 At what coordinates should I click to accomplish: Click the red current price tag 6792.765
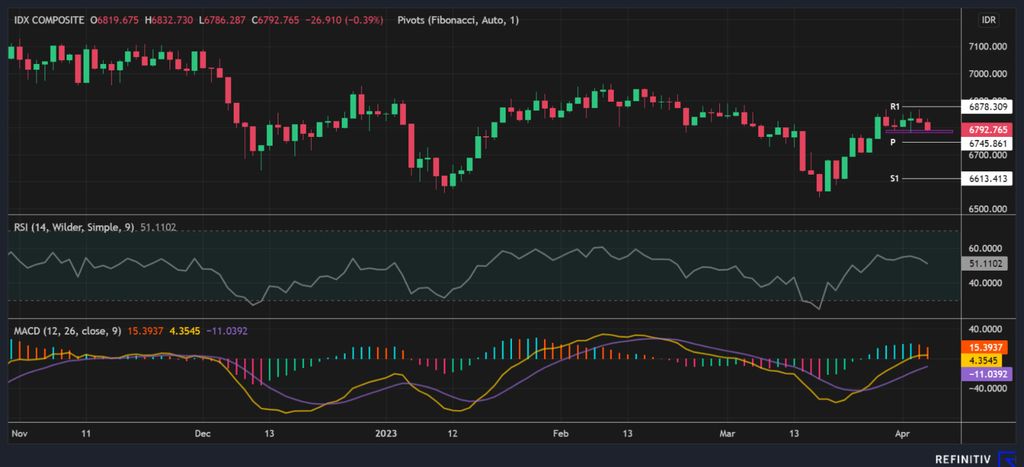click(987, 130)
